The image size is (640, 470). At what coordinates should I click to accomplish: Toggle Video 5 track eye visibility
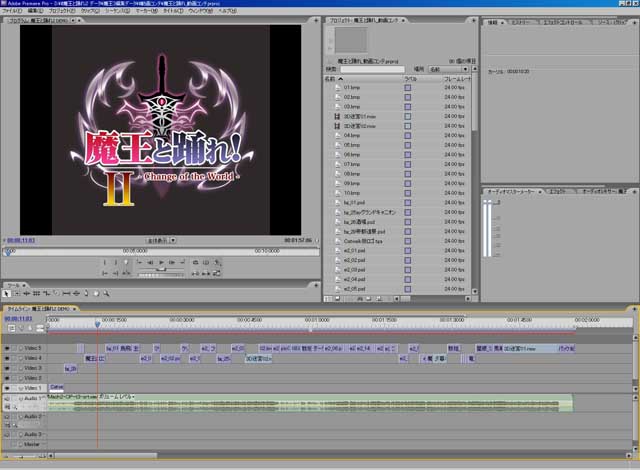[x=7, y=348]
